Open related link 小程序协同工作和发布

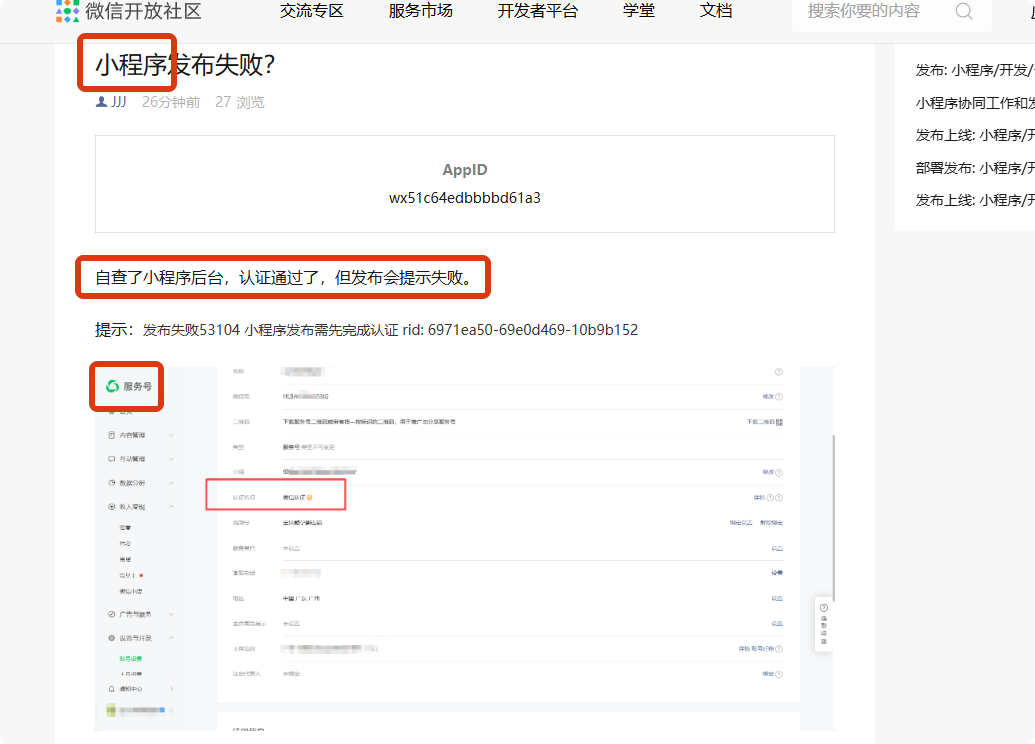[975, 103]
